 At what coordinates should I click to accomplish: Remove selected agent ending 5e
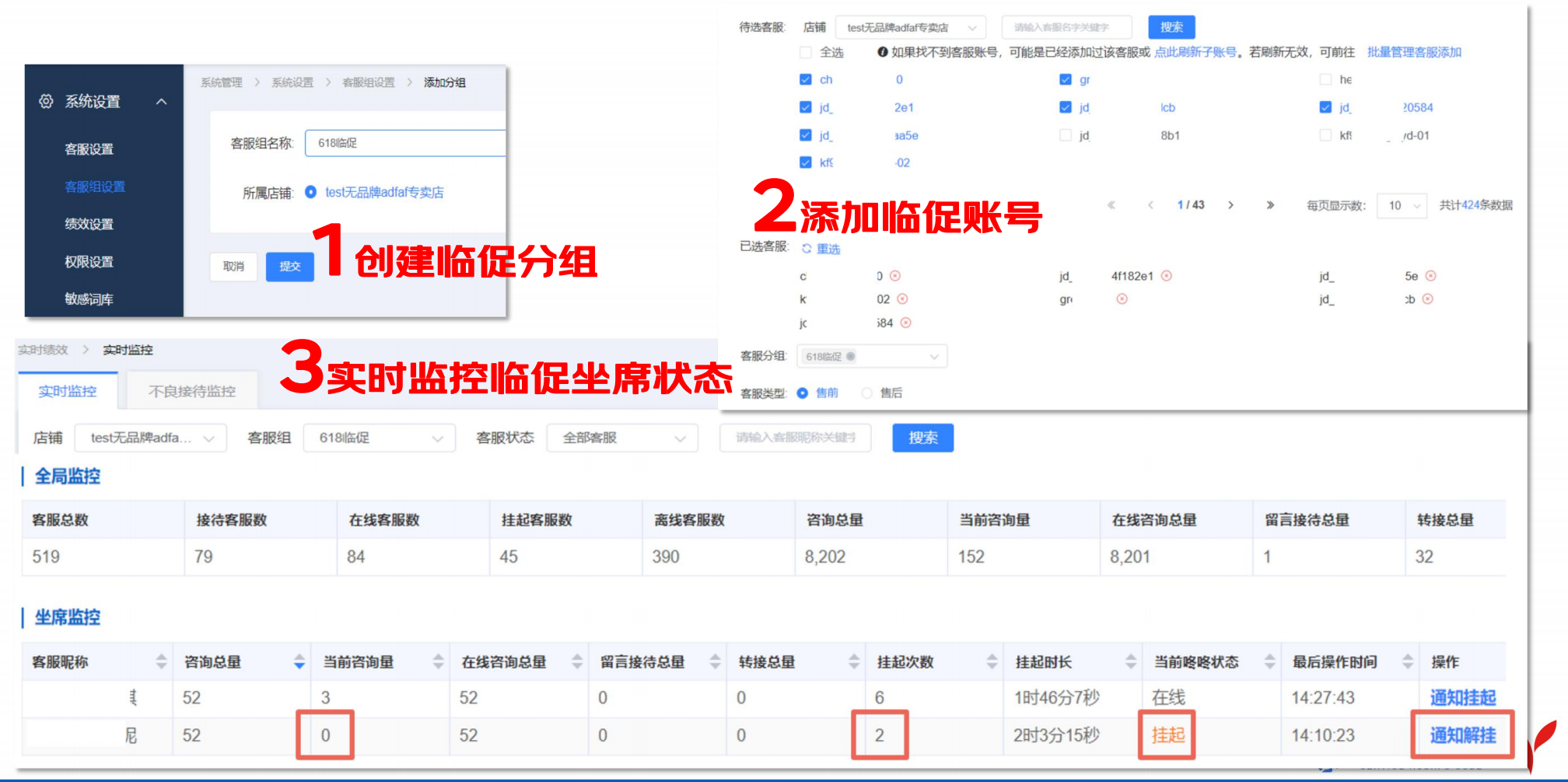coord(1431,276)
